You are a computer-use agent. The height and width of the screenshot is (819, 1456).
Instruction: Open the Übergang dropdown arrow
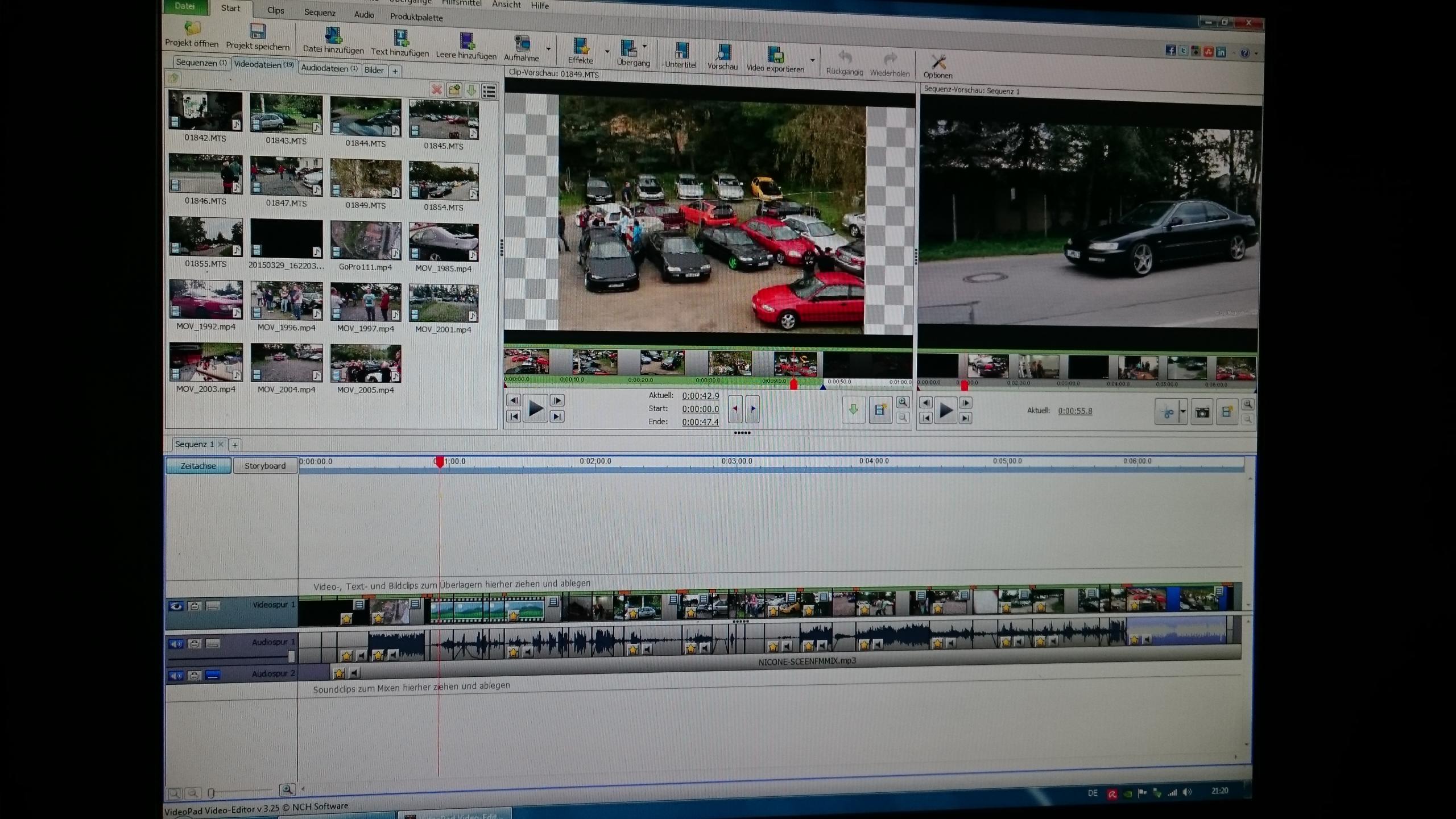645,46
